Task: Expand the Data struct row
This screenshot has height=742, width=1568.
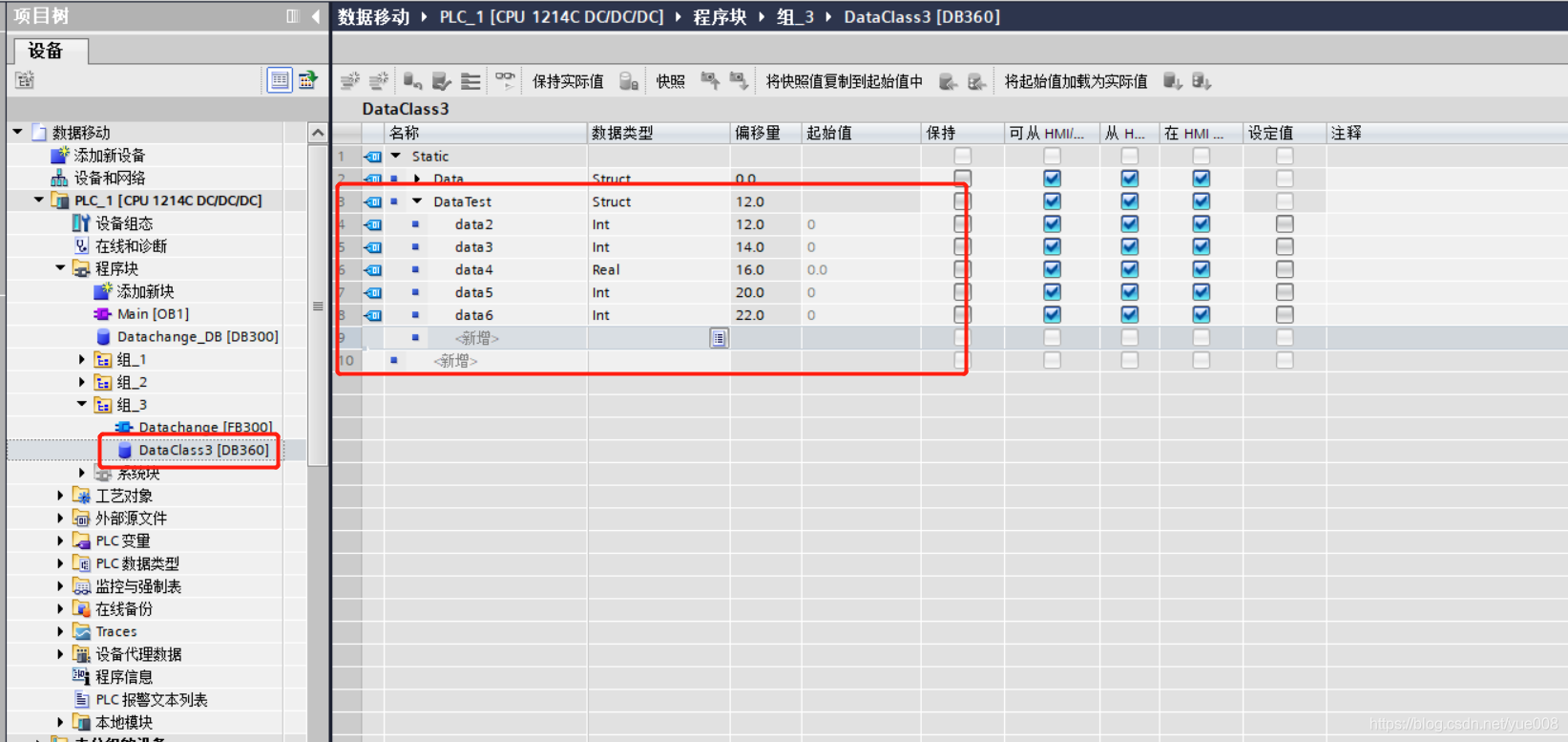Action: click(x=417, y=179)
